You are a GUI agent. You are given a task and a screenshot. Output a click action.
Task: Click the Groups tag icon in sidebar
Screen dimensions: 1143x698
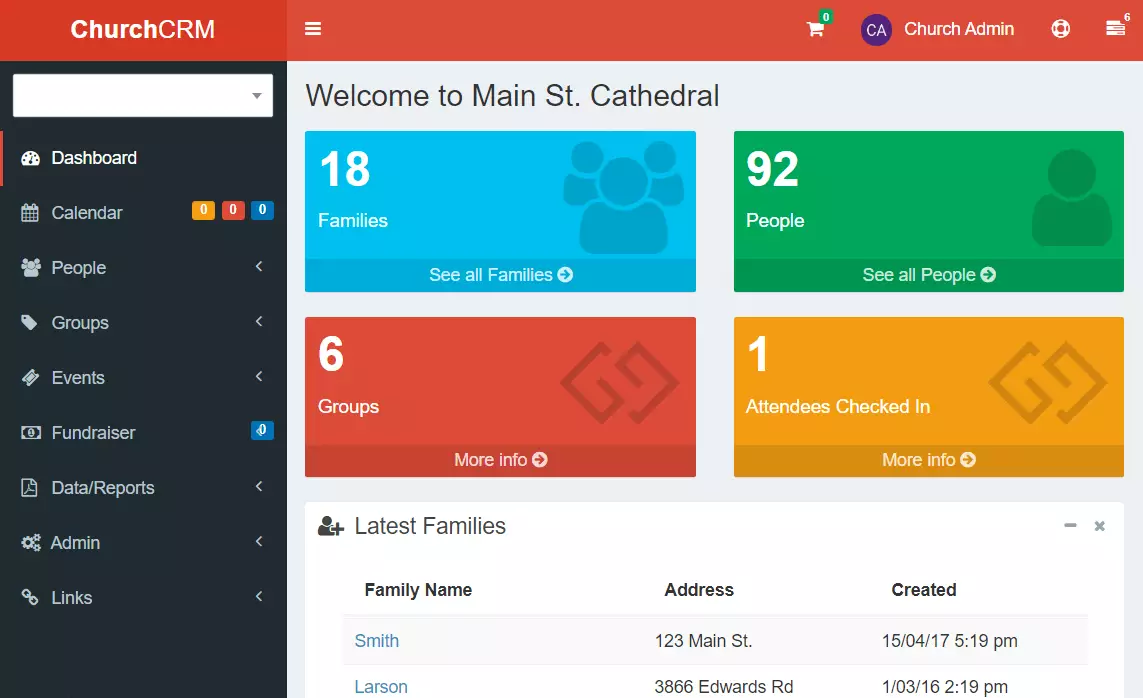coord(29,322)
